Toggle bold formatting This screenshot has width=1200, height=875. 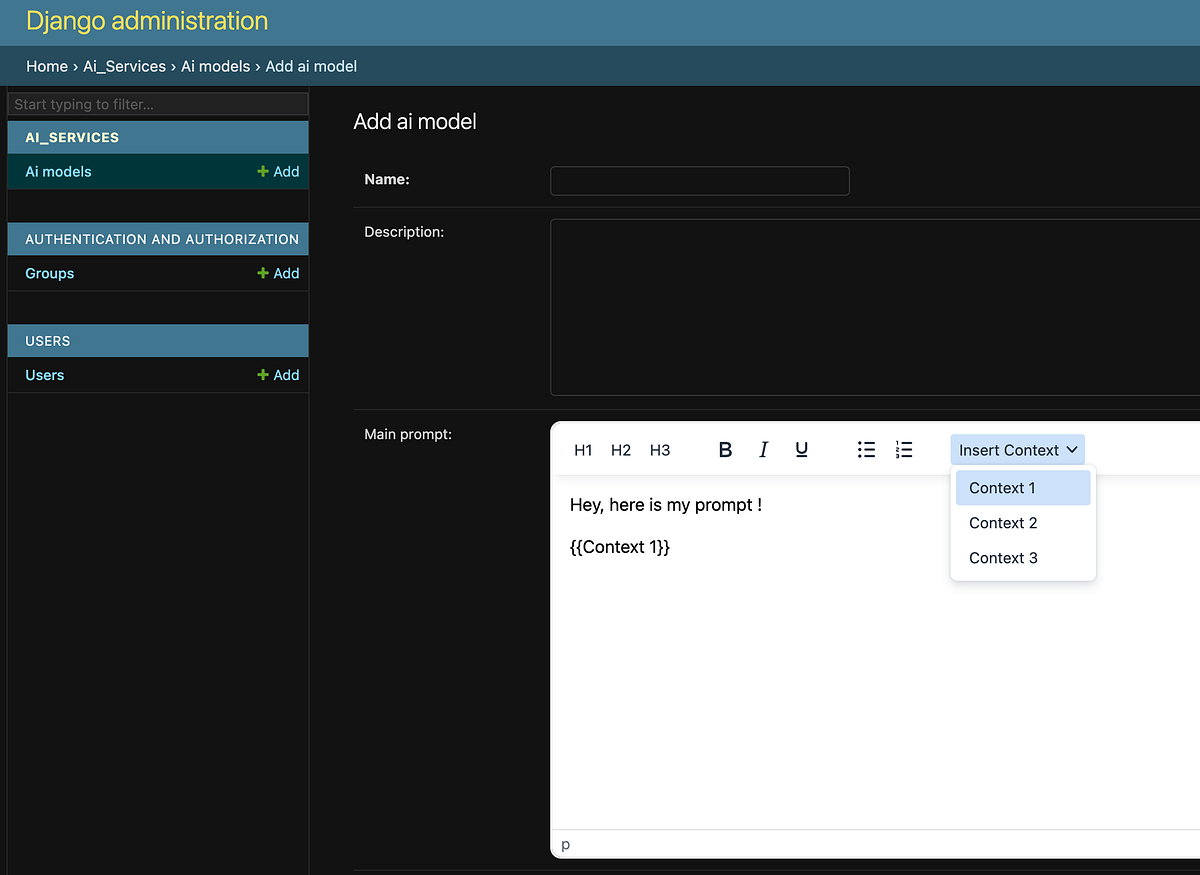point(725,449)
